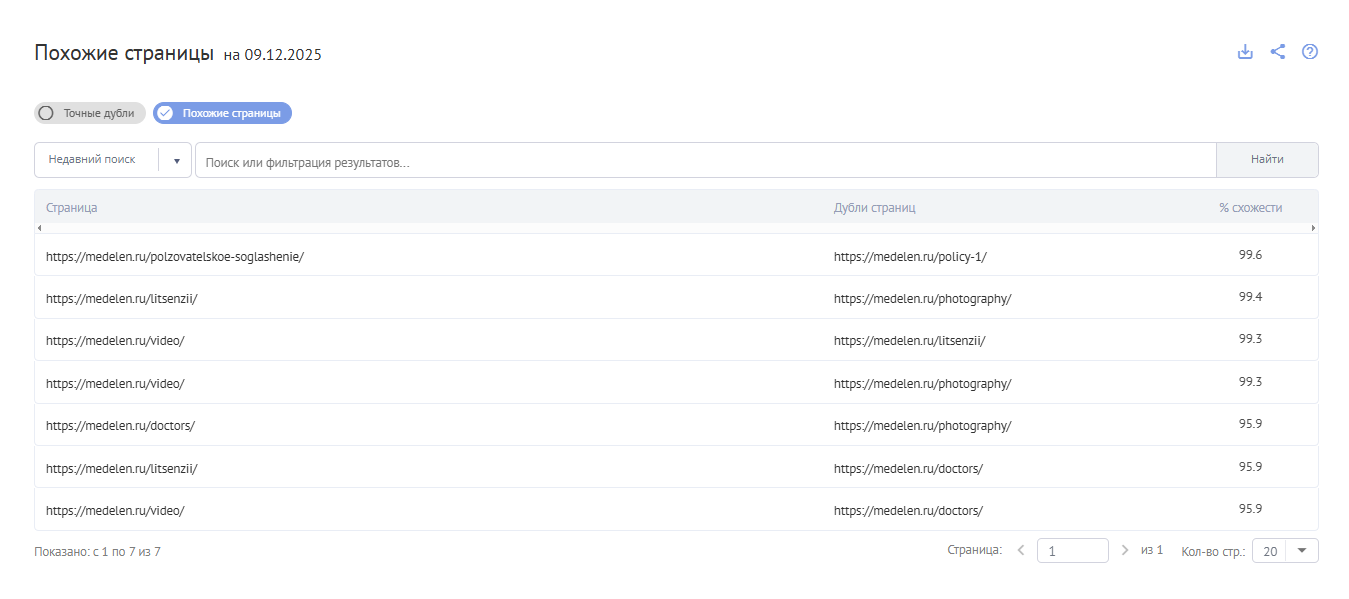
Task: Click the table's left scroll arrow
Action: 39,228
